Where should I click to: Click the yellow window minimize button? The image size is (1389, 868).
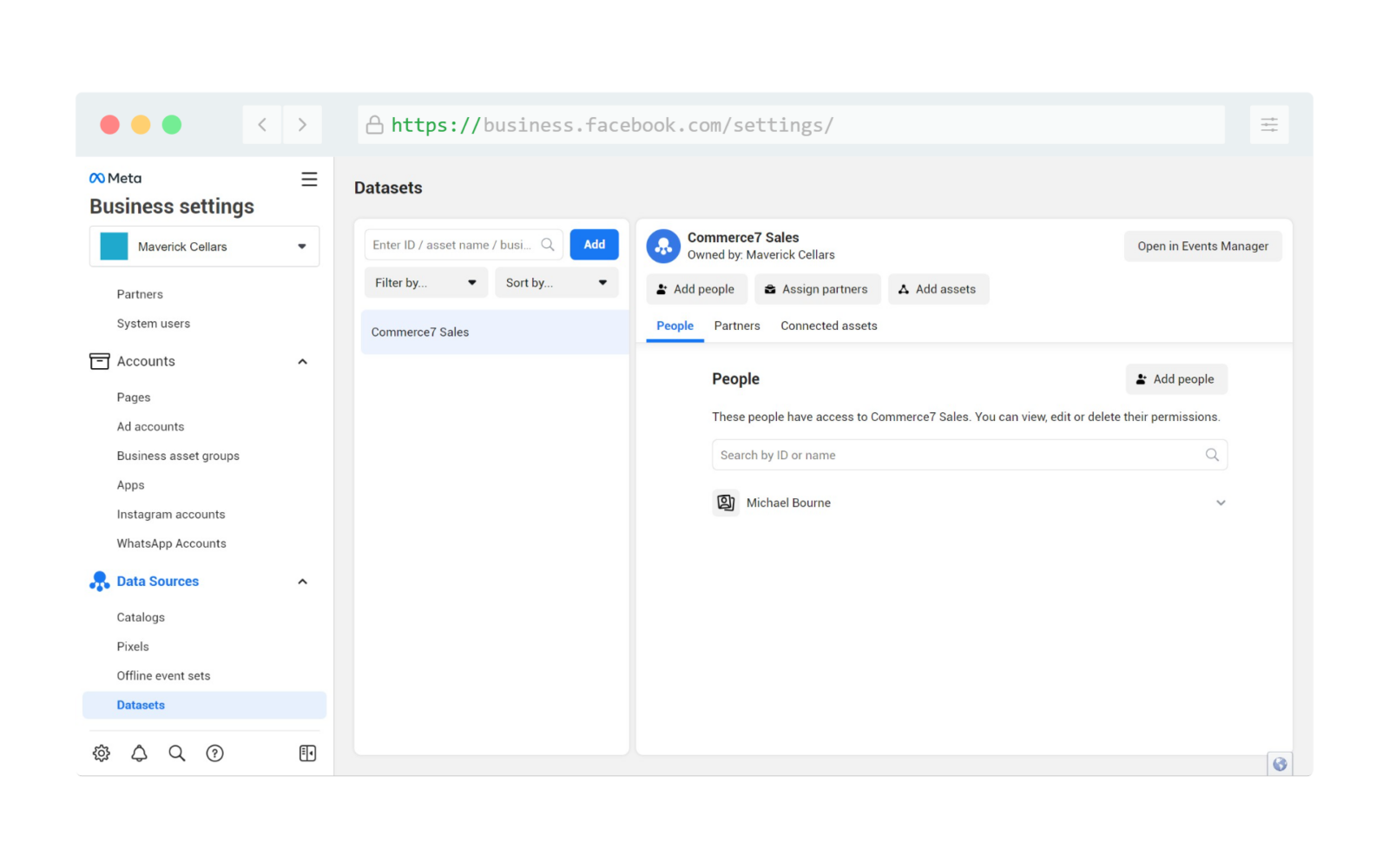[141, 125]
